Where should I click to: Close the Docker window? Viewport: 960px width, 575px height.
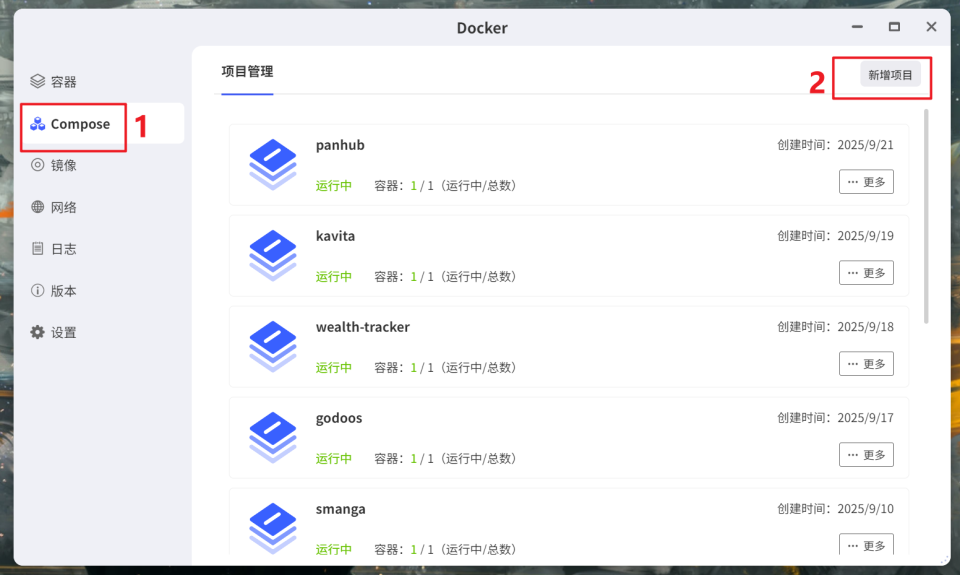click(931, 27)
